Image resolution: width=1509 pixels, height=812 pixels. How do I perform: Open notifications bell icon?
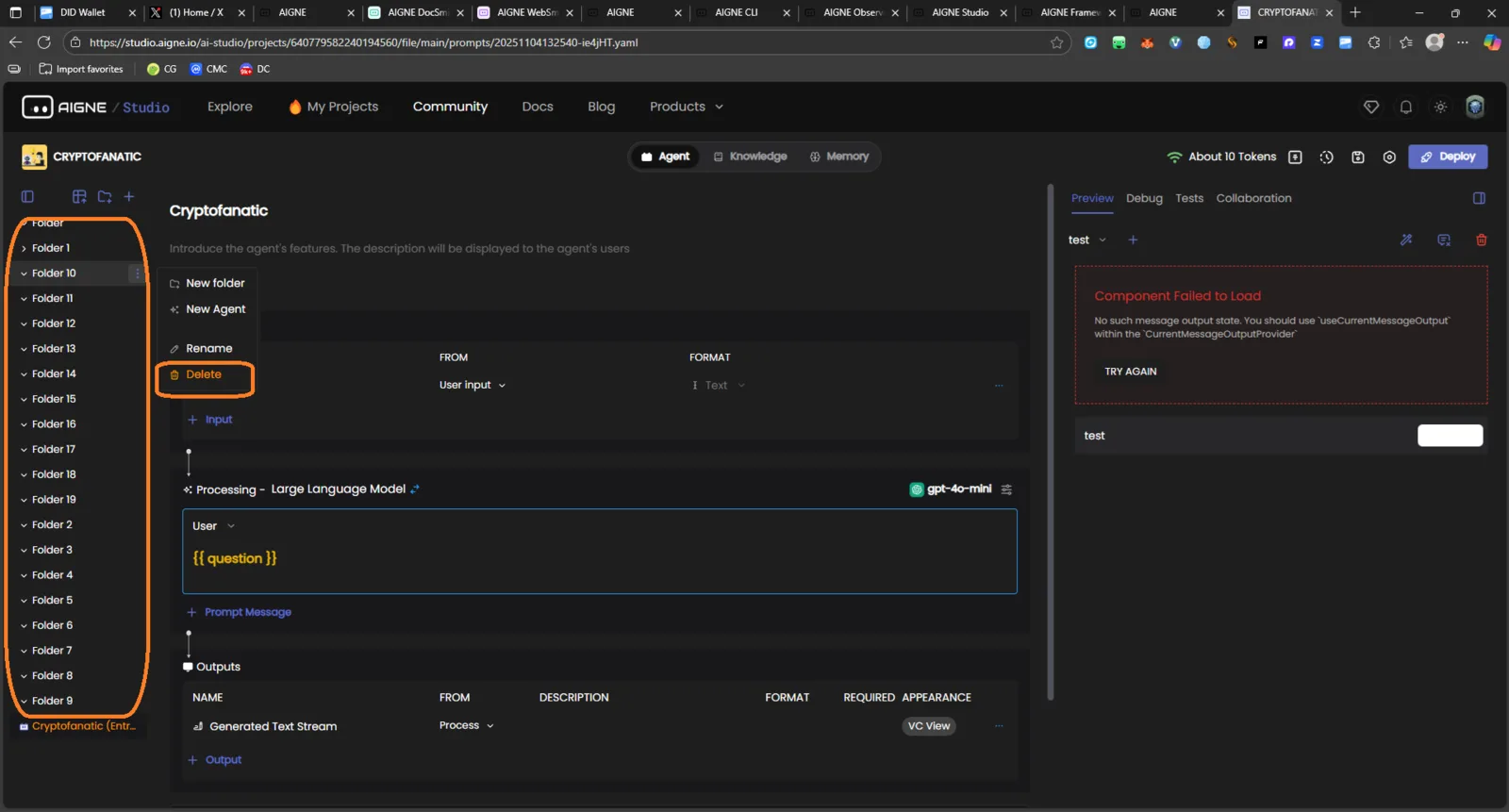[1406, 108]
